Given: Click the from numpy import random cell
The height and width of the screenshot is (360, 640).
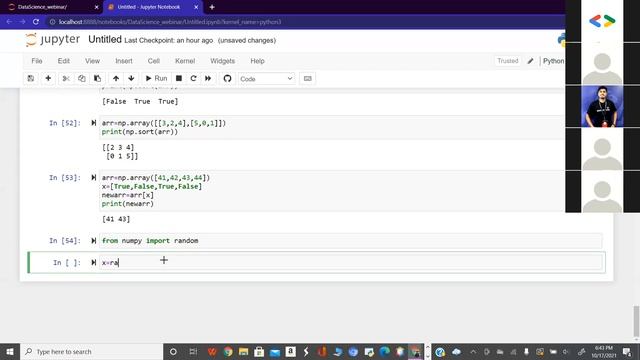Looking at the screenshot, I should [351, 241].
